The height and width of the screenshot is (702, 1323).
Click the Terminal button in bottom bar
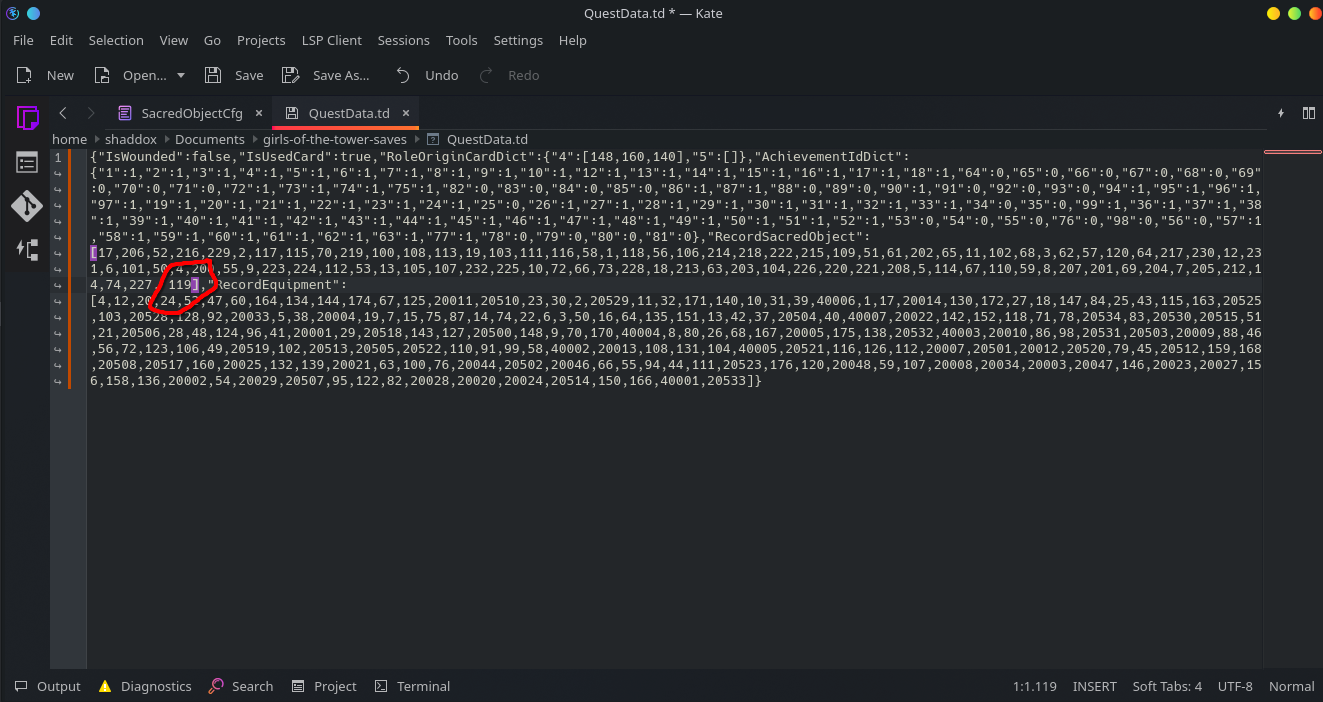[412, 686]
